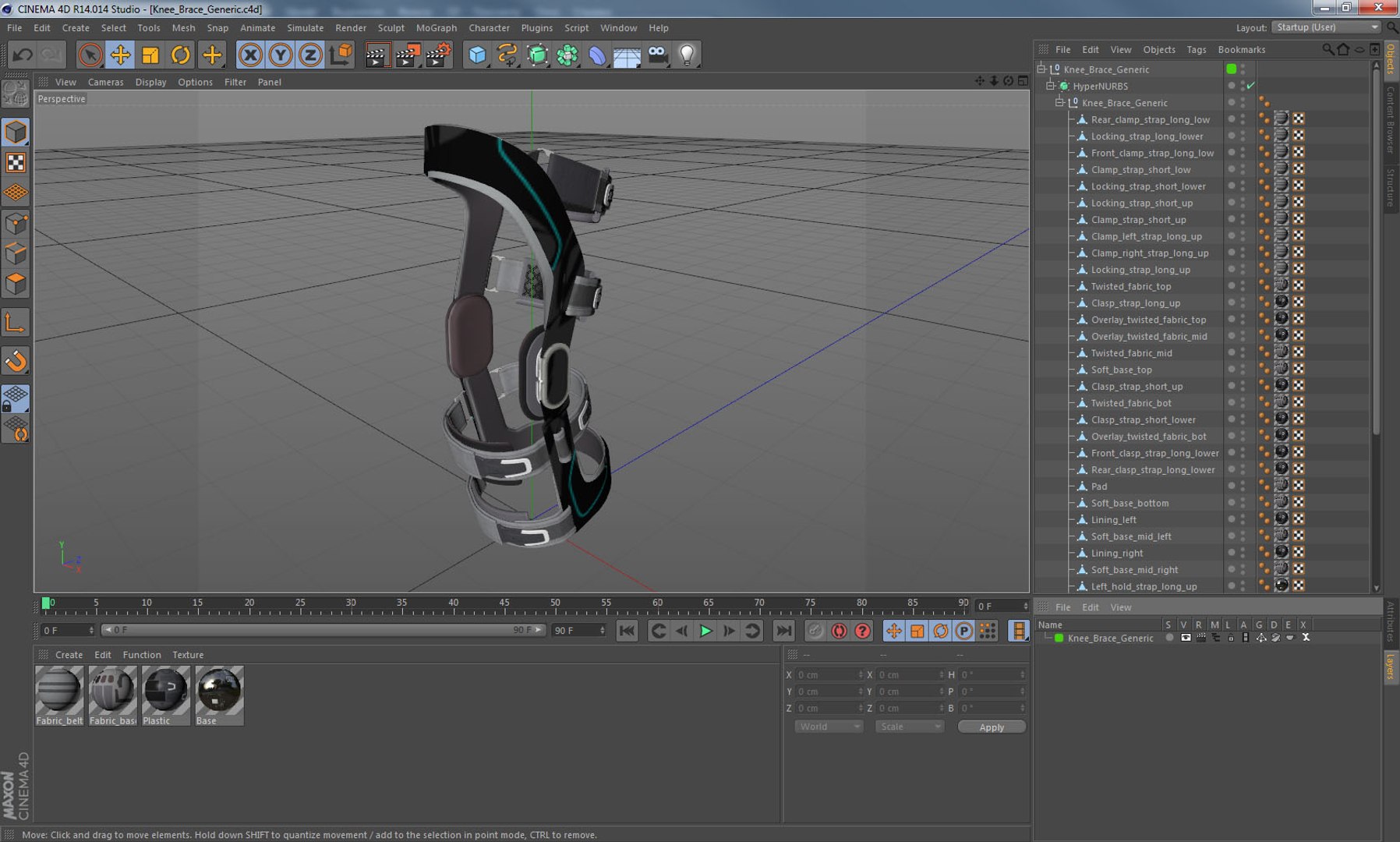Enable Snap magnet icon in left sidebar

pos(16,360)
